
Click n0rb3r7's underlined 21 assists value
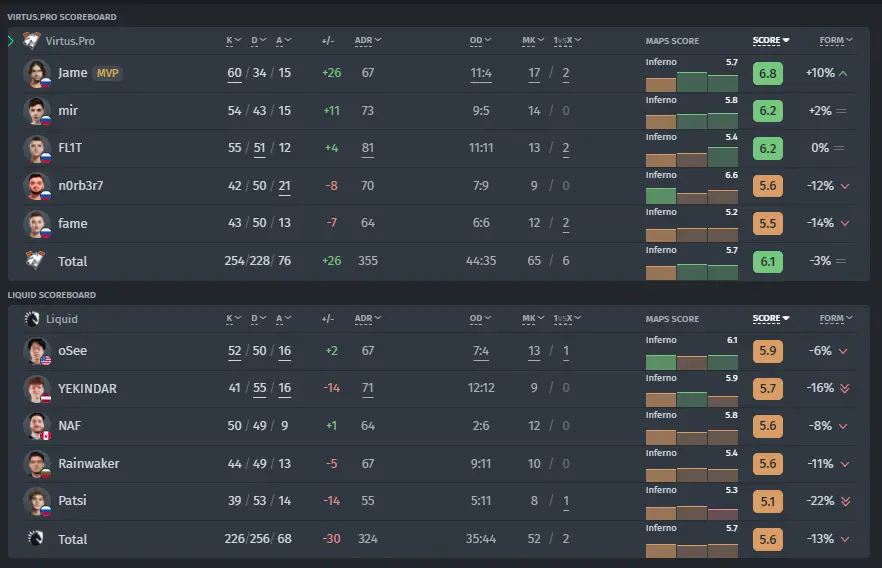[x=285, y=186]
